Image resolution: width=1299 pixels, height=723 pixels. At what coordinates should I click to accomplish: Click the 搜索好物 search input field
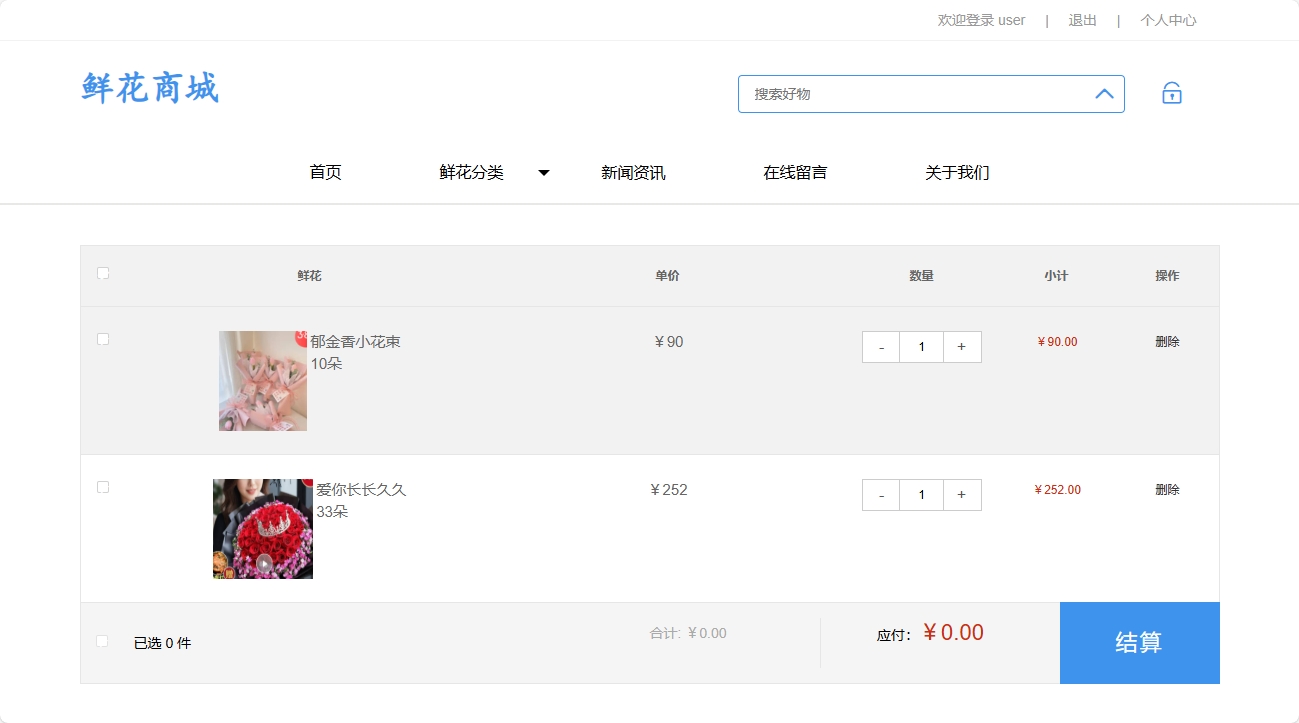click(x=900, y=93)
